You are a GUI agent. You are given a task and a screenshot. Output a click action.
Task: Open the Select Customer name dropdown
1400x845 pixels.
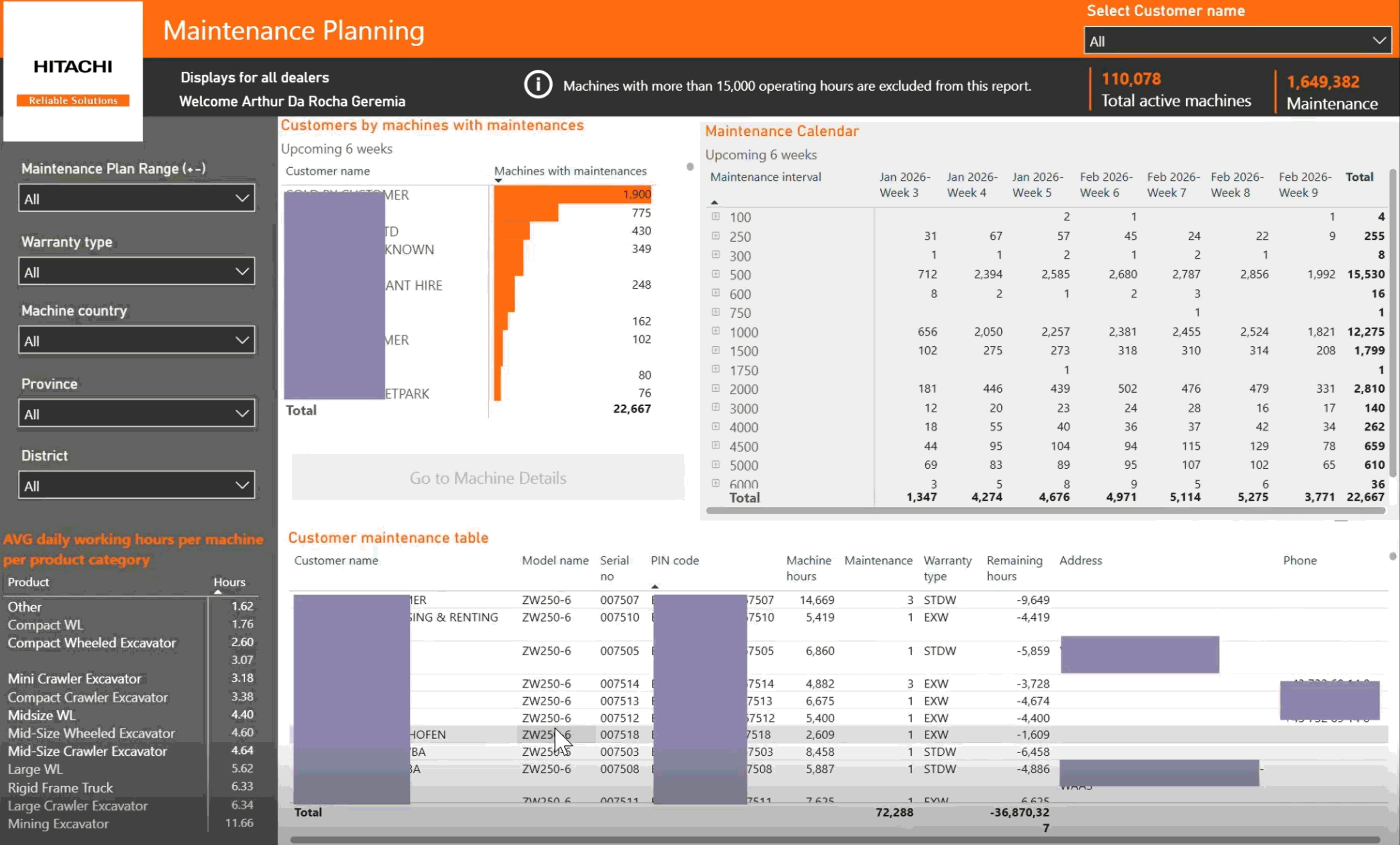(x=1237, y=41)
